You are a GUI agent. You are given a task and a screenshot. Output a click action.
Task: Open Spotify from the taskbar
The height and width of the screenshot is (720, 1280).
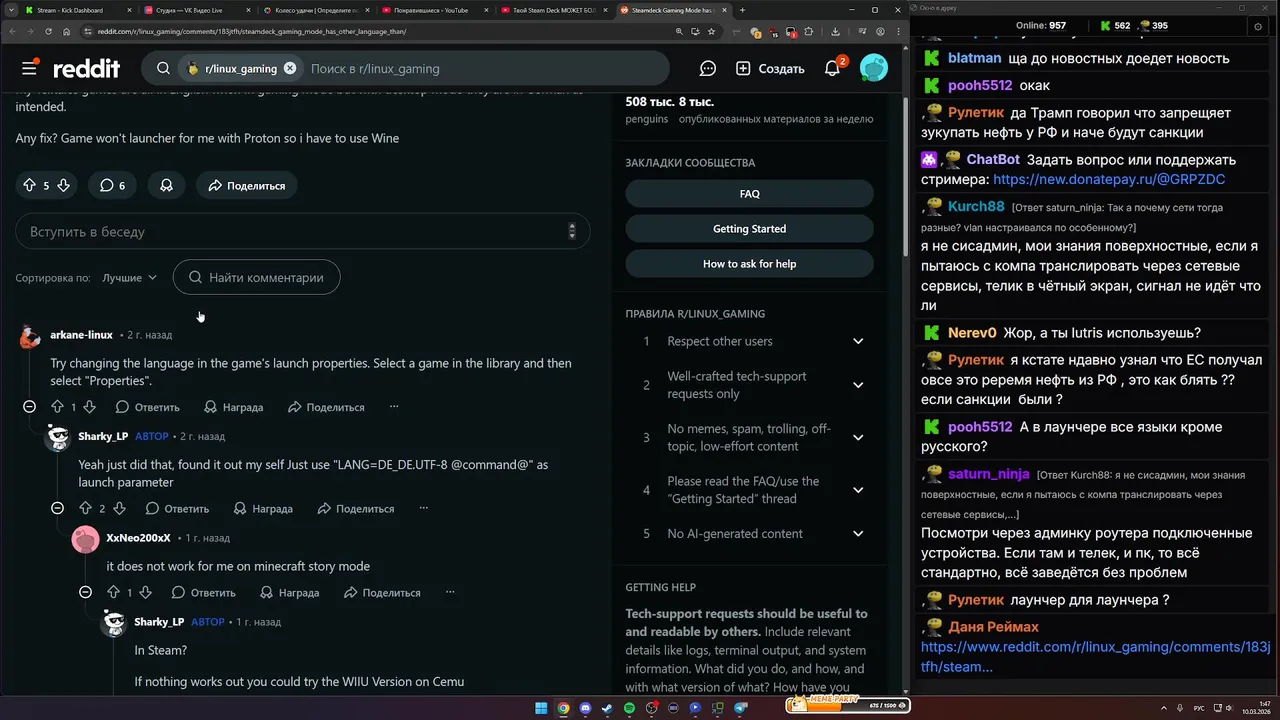629,708
